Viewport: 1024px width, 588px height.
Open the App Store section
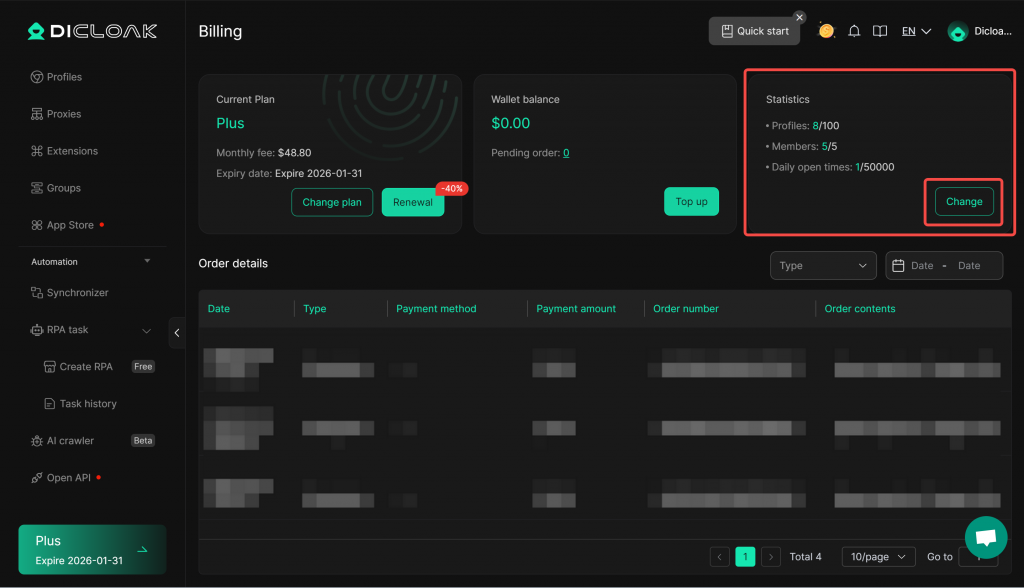[x=70, y=225]
